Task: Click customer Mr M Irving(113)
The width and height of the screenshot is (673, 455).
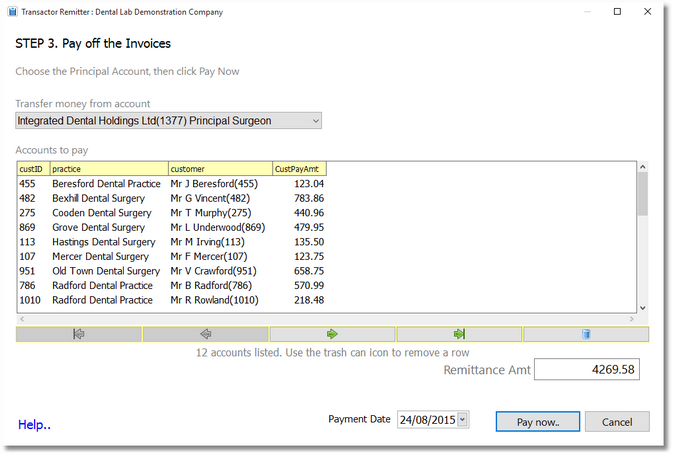Action: [207, 242]
